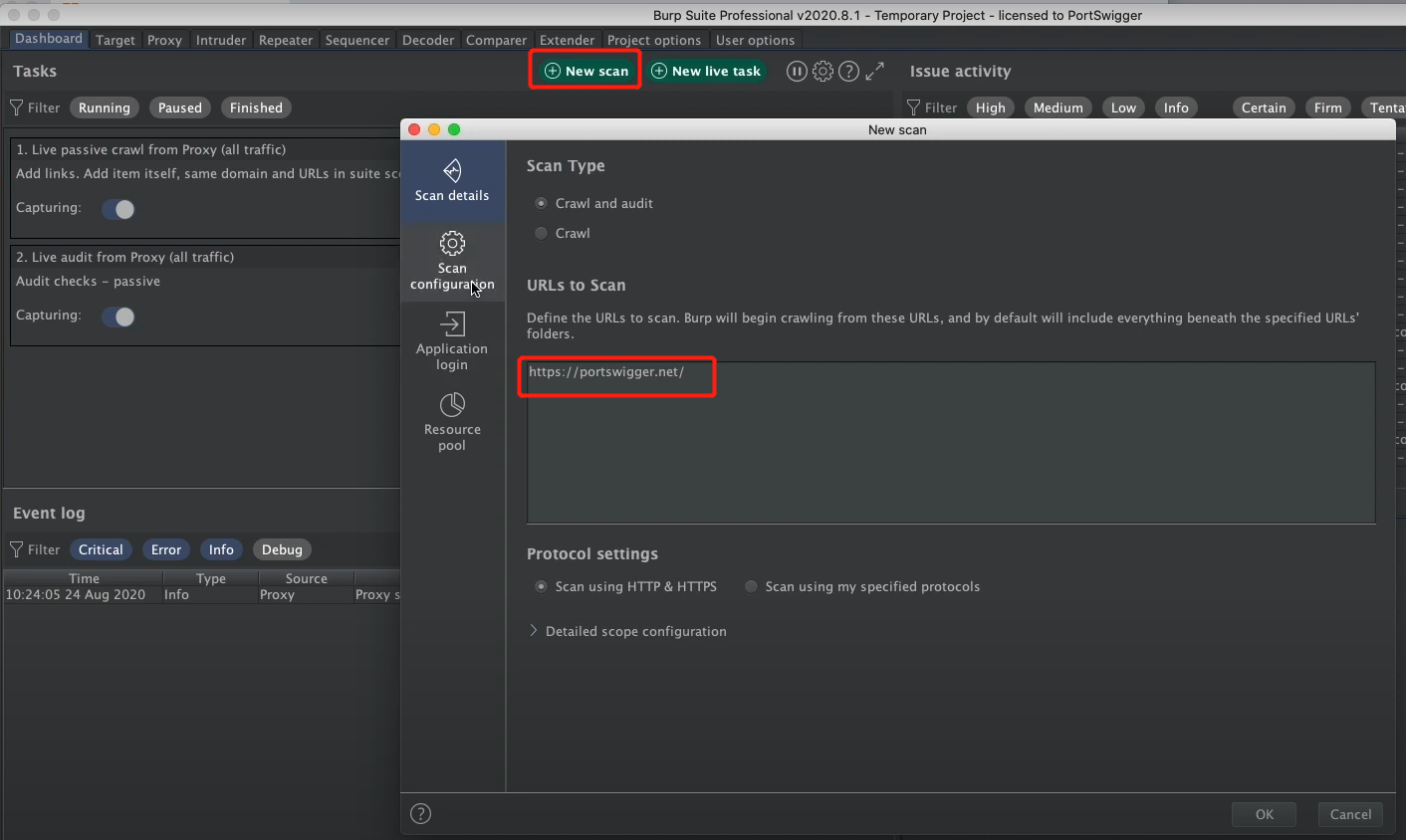The width and height of the screenshot is (1406, 840).
Task: Open Application login section
Action: point(452,342)
